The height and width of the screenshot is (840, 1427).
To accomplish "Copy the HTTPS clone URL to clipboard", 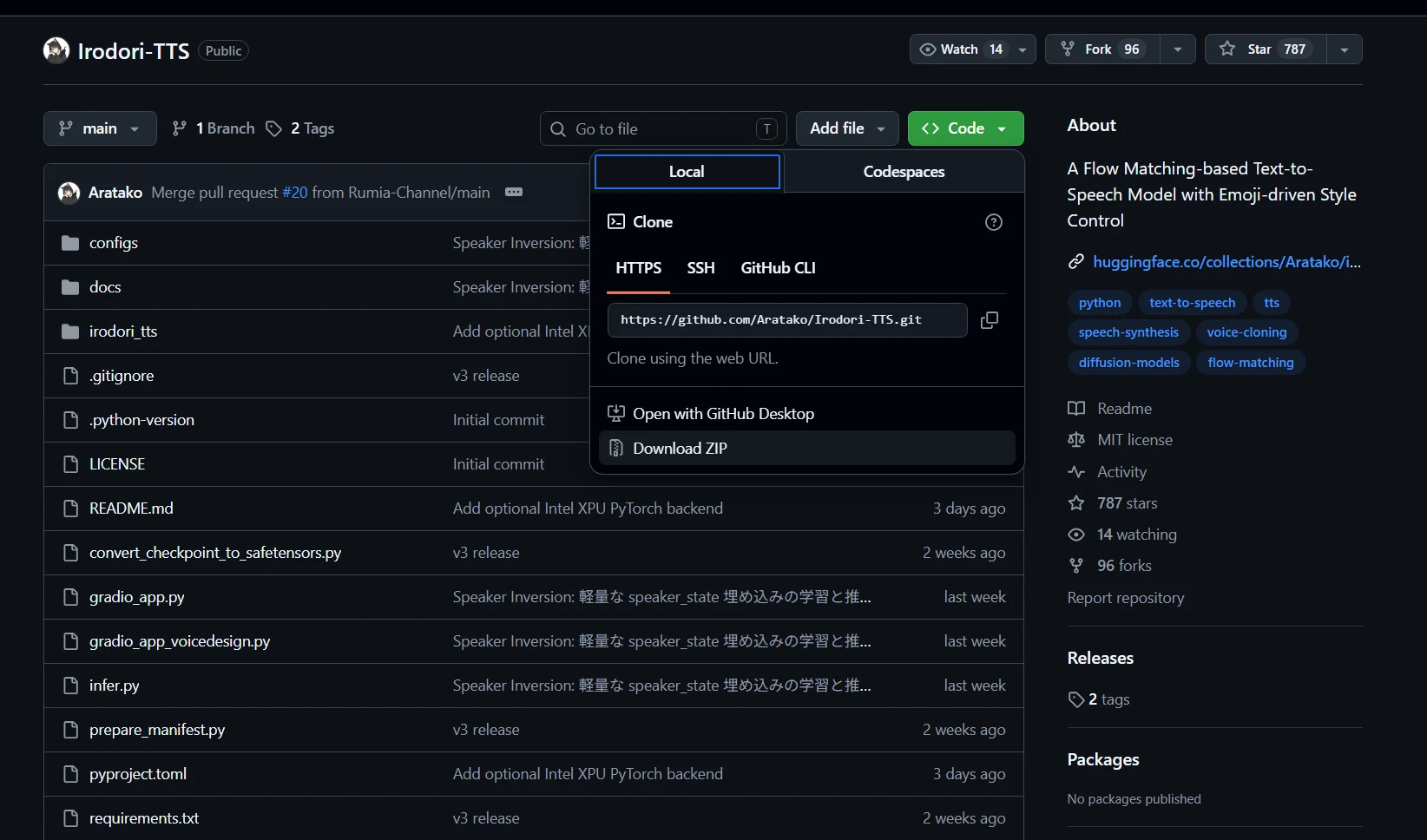I will [990, 320].
